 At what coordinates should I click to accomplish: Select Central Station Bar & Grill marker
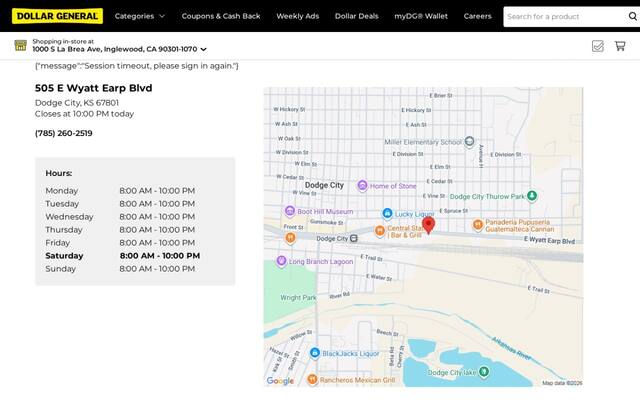[380, 231]
